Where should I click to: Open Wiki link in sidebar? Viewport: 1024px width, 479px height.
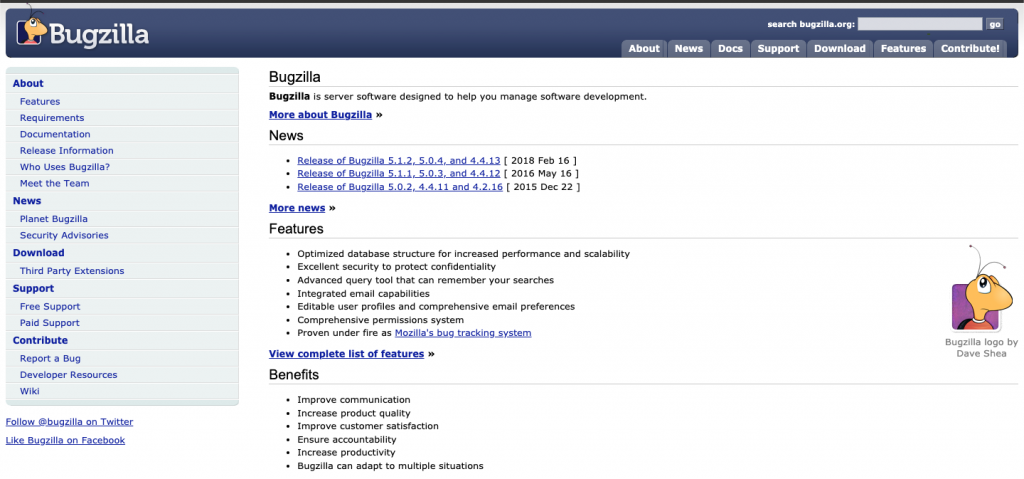[29, 391]
